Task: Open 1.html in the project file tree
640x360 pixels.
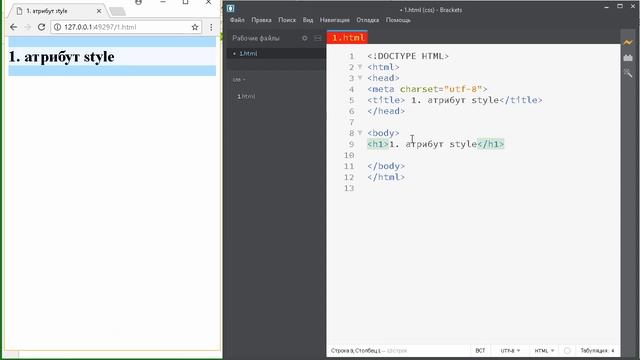Action: [x=246, y=96]
